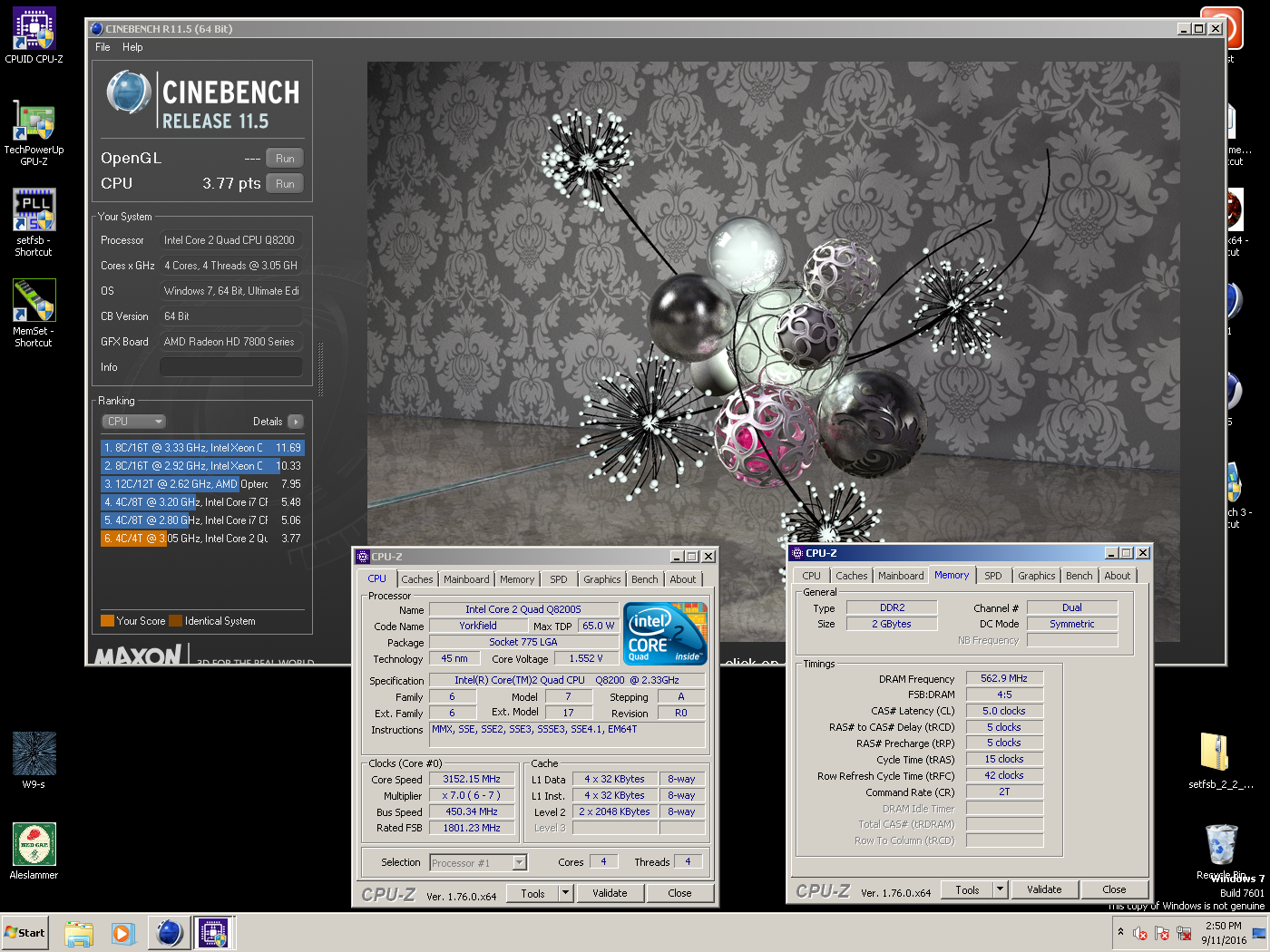1270x952 pixels.
Task: Click Tools button in left CPU-Z window
Action: point(532,894)
